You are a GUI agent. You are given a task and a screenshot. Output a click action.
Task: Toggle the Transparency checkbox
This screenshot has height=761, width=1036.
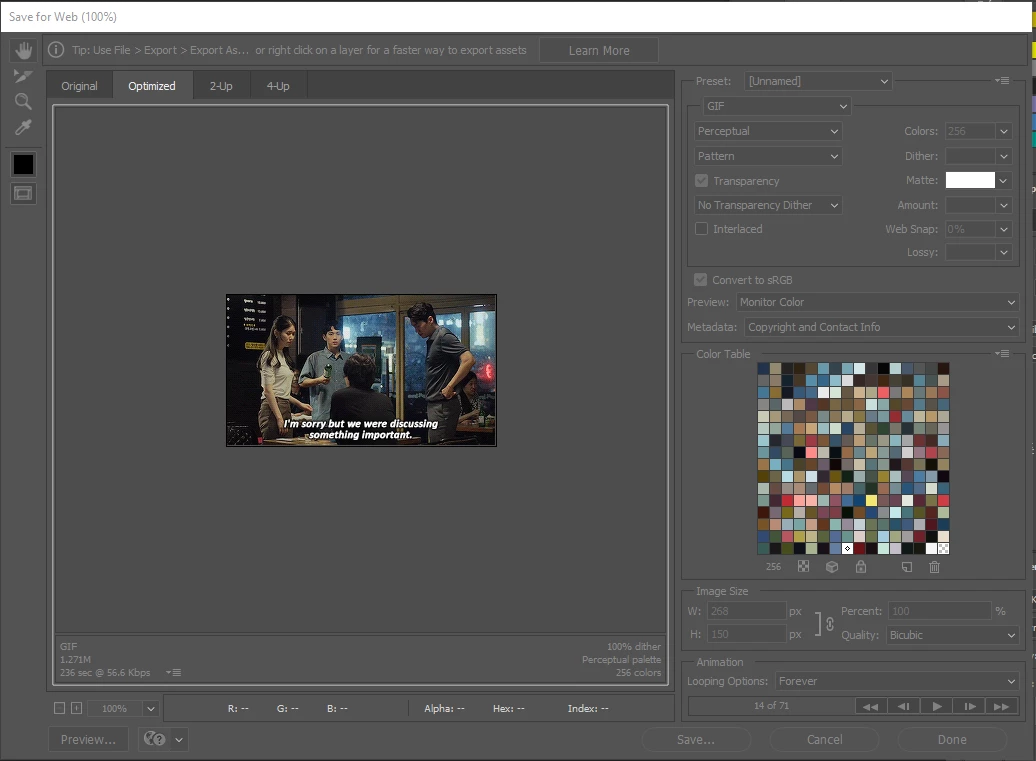702,180
